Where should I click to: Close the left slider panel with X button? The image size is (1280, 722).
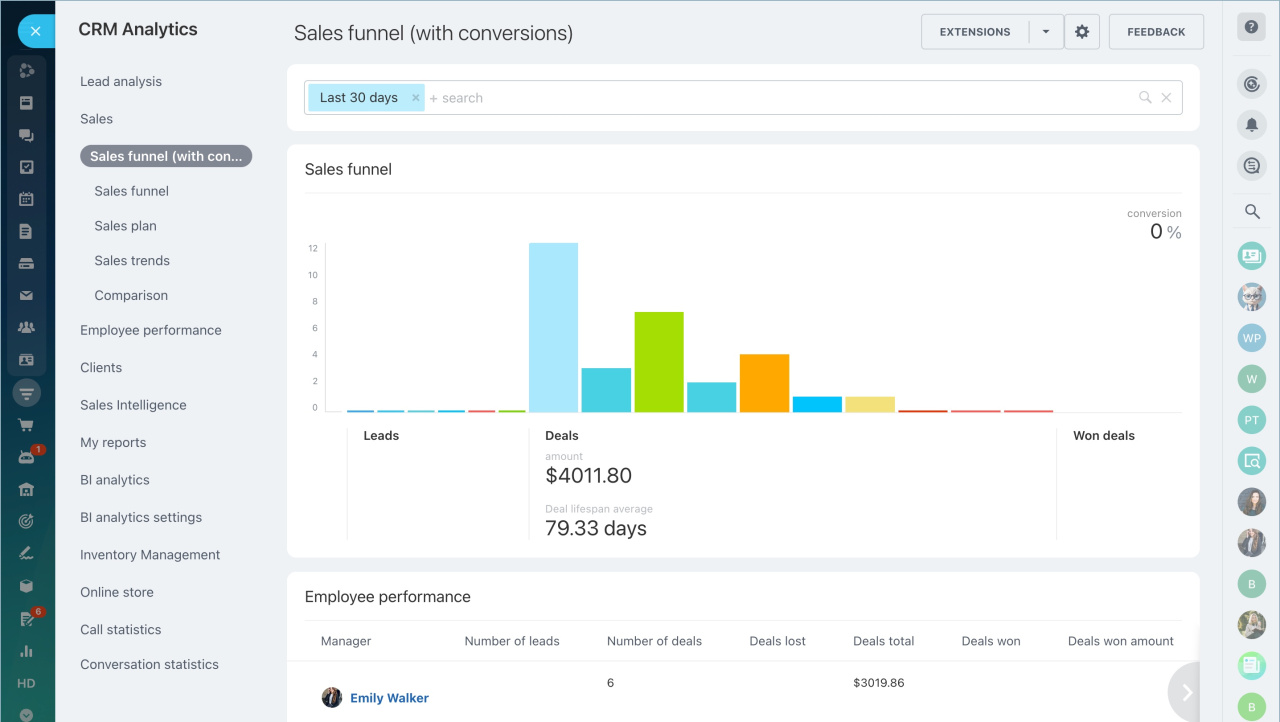point(35,31)
